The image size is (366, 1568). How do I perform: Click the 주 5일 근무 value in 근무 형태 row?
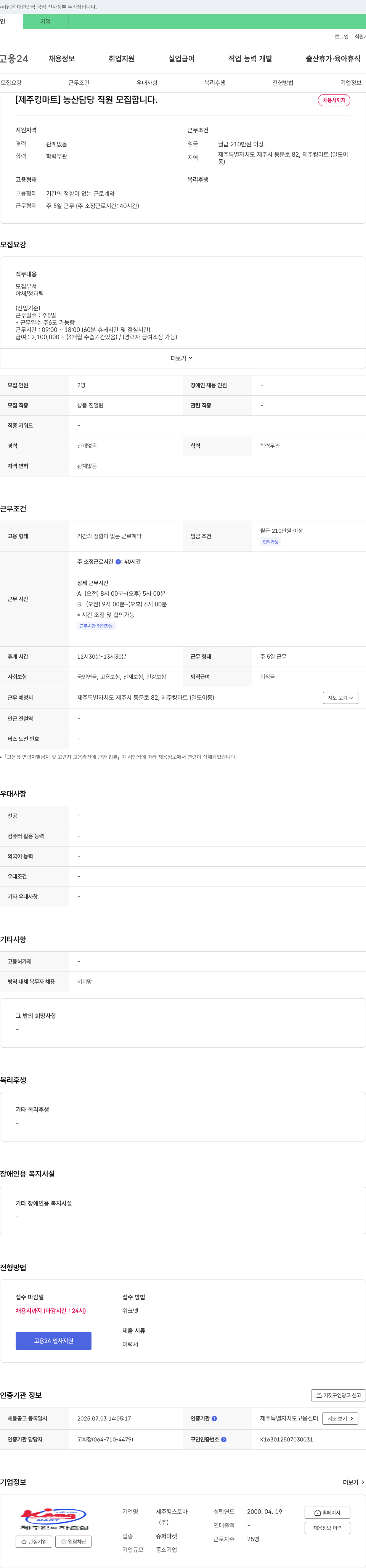tap(273, 657)
